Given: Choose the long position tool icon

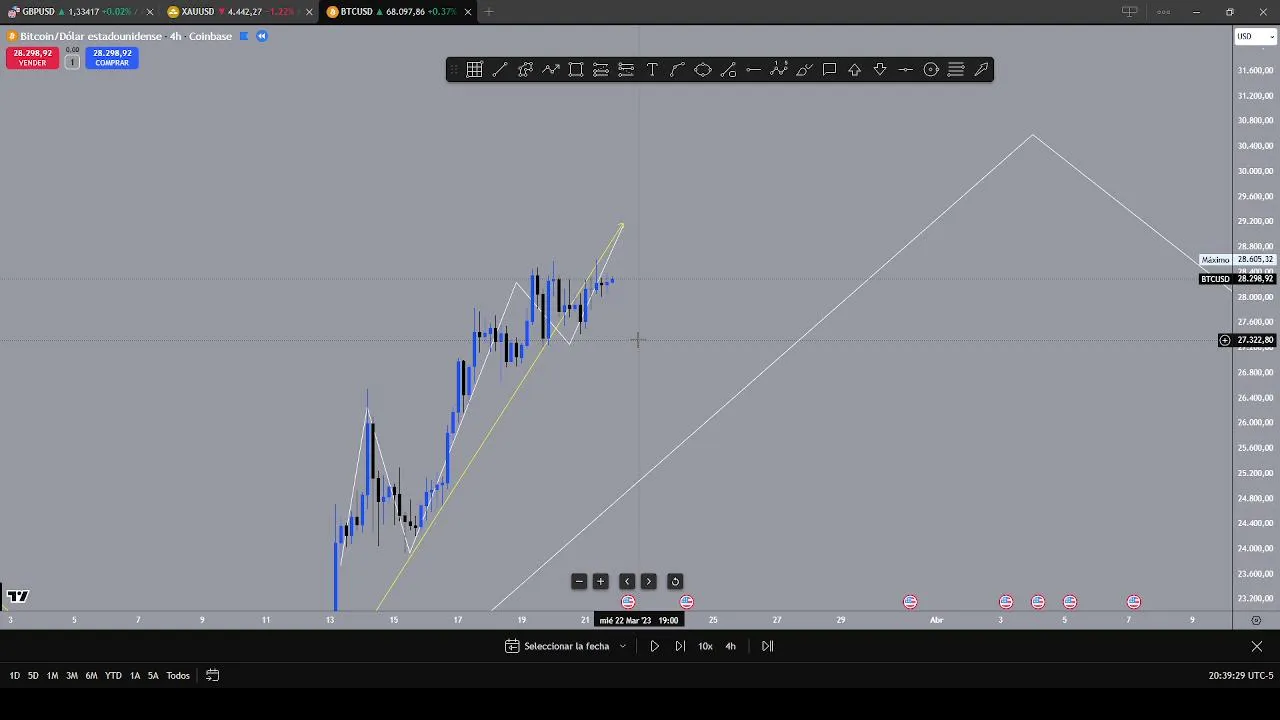Looking at the screenshot, I should [601, 69].
